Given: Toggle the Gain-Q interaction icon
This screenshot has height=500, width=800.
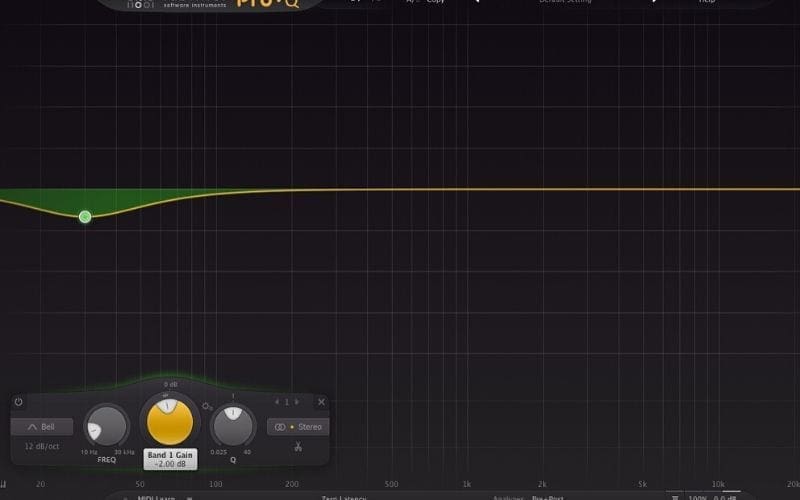Looking at the screenshot, I should click(207, 407).
